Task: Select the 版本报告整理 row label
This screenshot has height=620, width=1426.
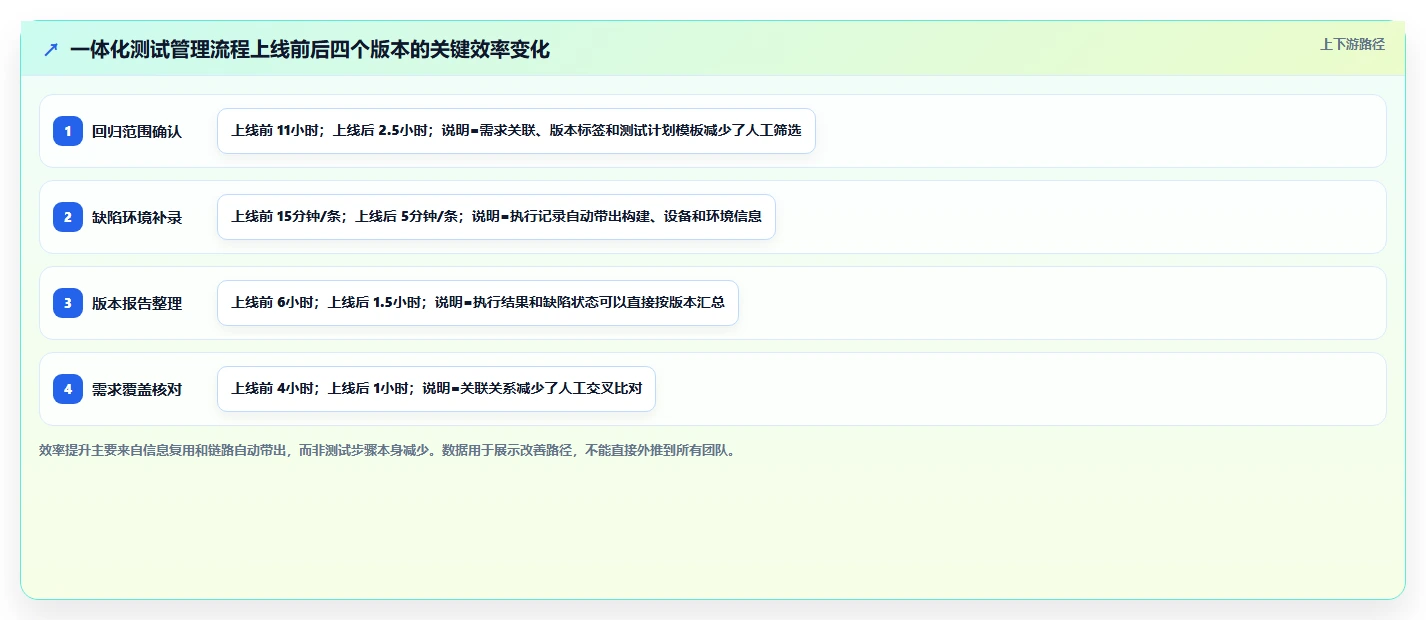Action: tap(137, 303)
